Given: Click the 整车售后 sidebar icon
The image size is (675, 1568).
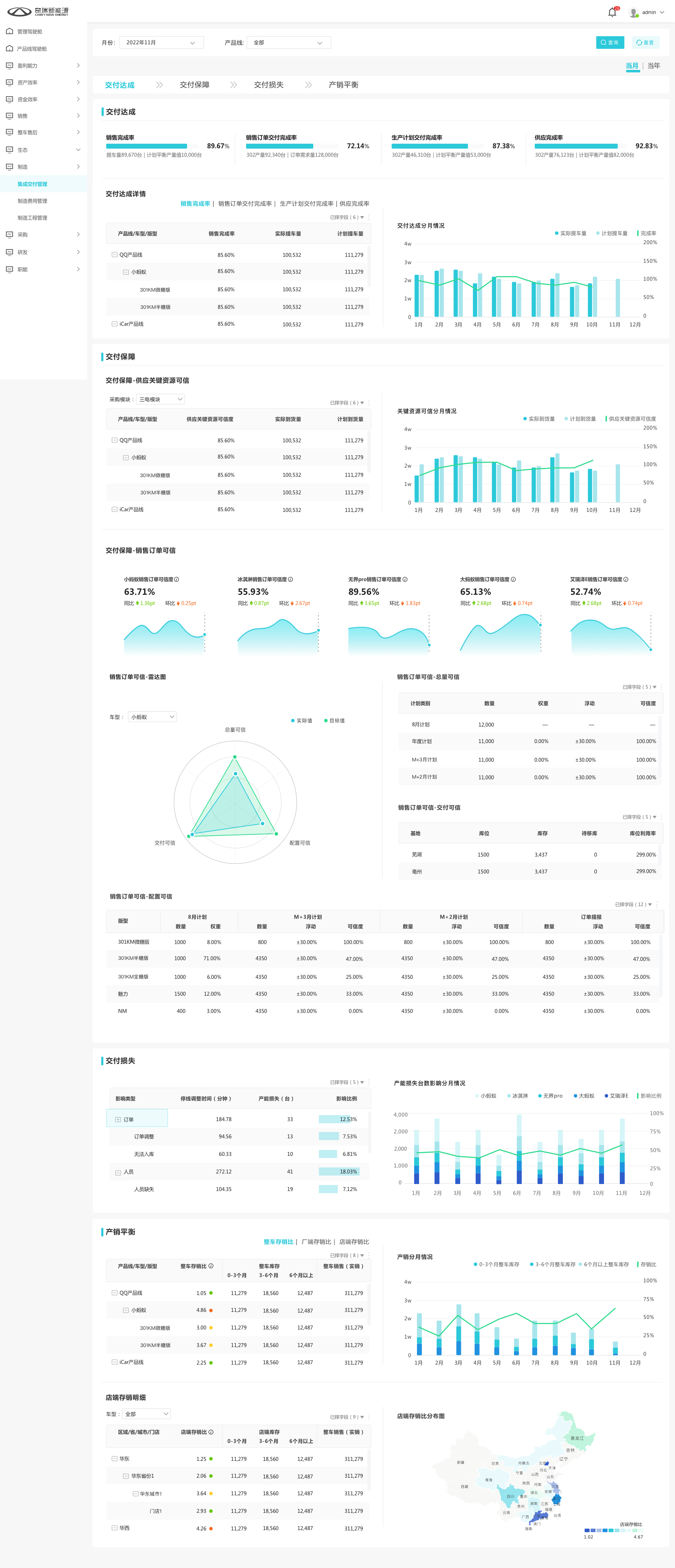Looking at the screenshot, I should coord(9,132).
